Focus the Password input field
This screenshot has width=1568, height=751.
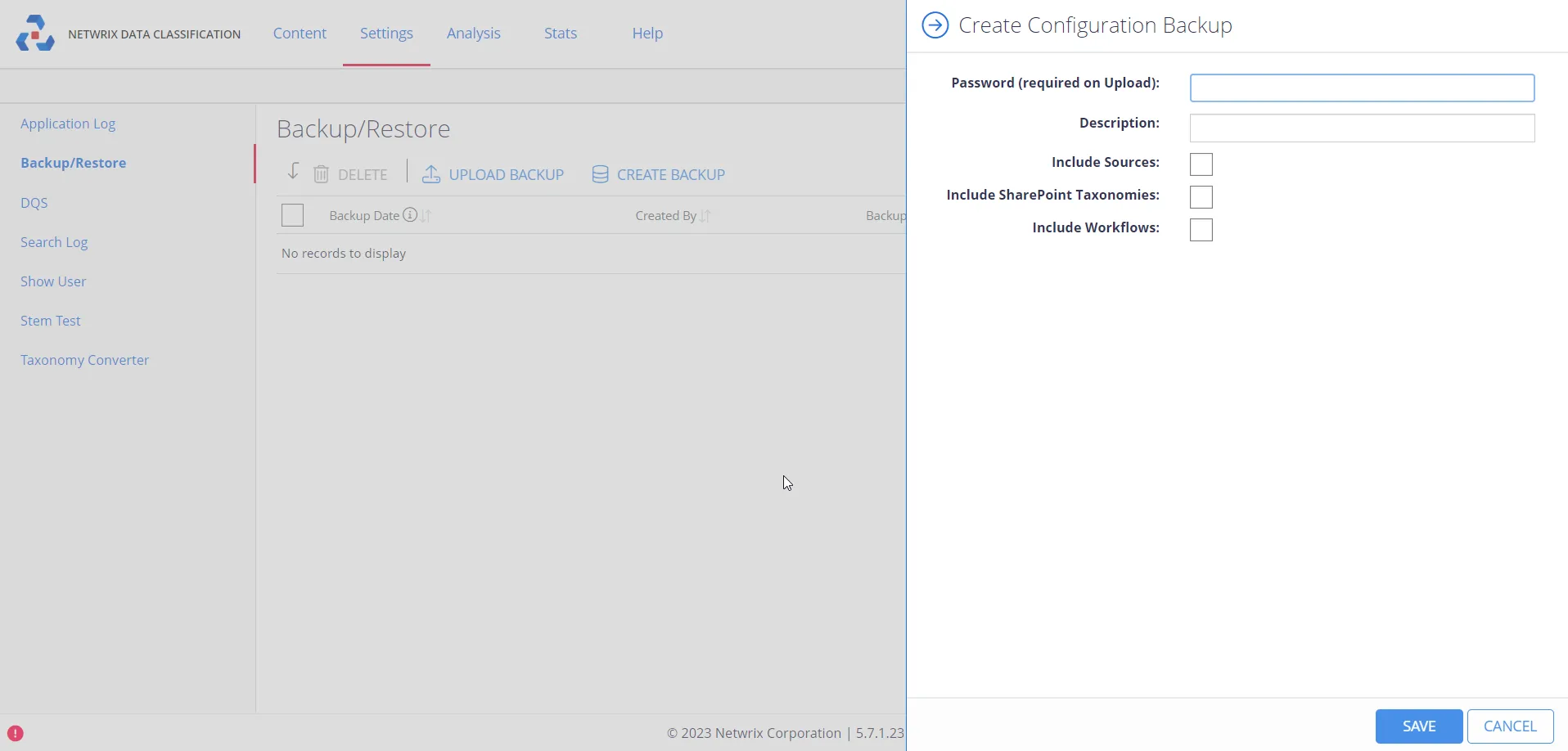(x=1362, y=88)
